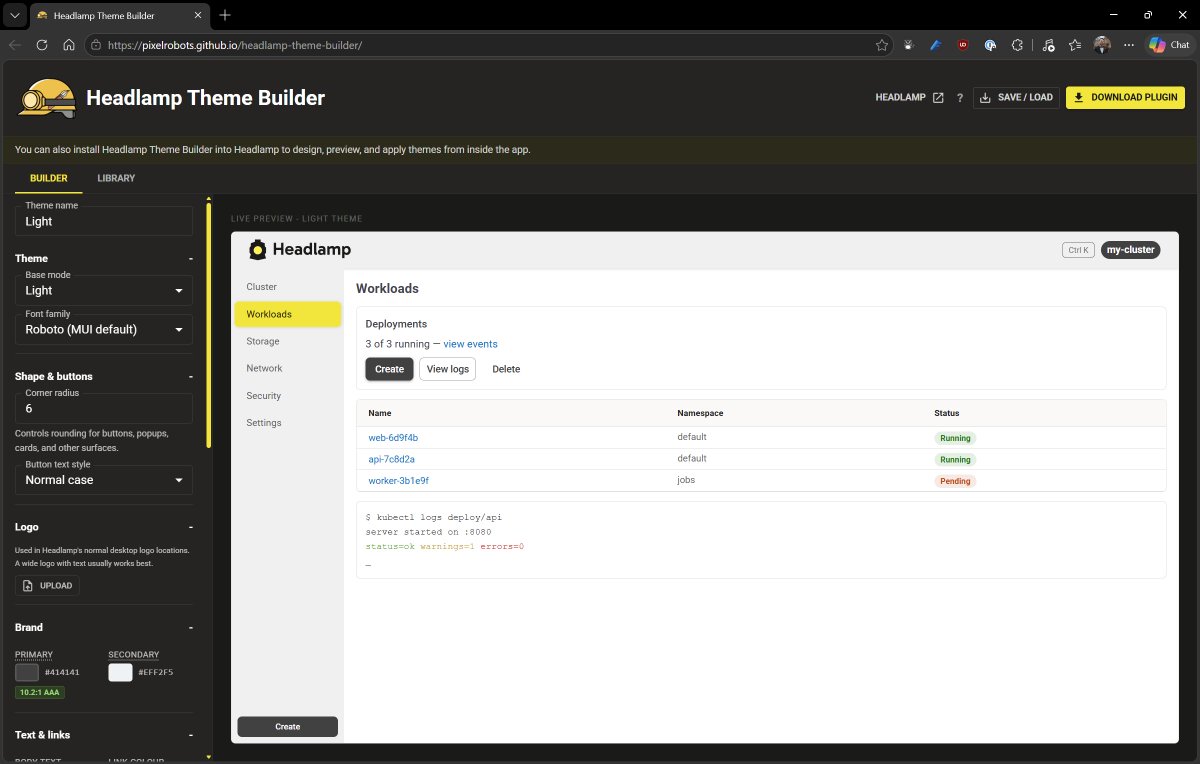Open the api-7c8d2a deployment link
This screenshot has height=764, width=1200.
click(x=391, y=459)
